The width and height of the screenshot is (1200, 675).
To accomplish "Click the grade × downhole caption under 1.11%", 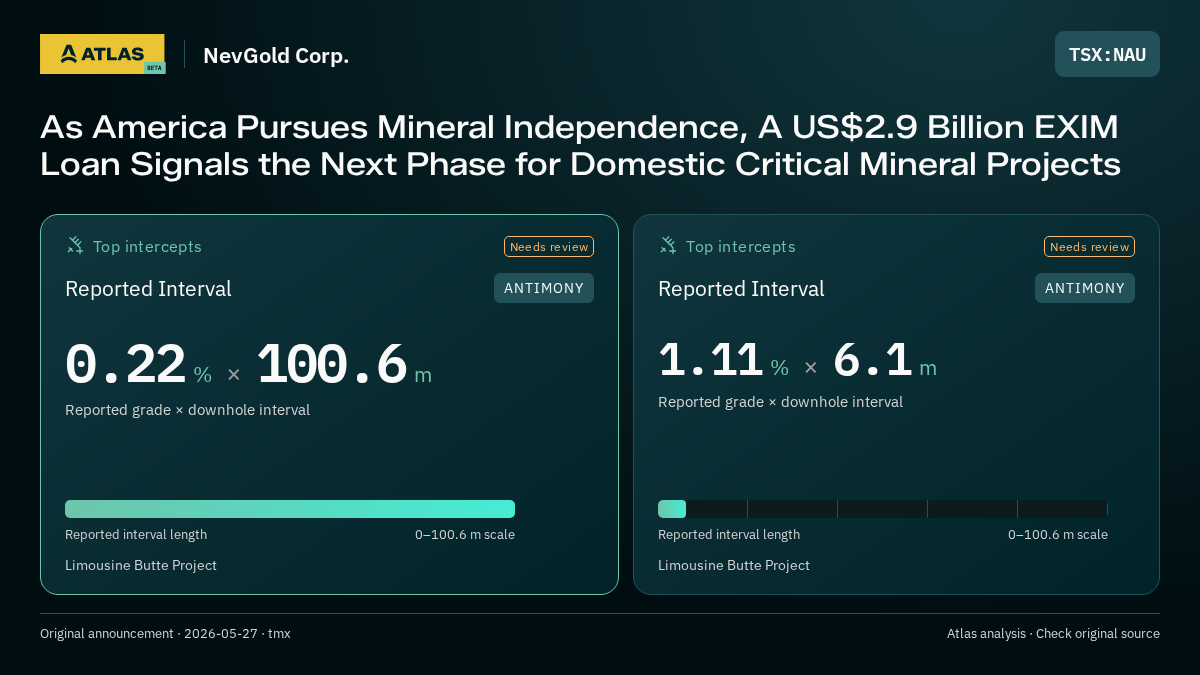I will [780, 402].
